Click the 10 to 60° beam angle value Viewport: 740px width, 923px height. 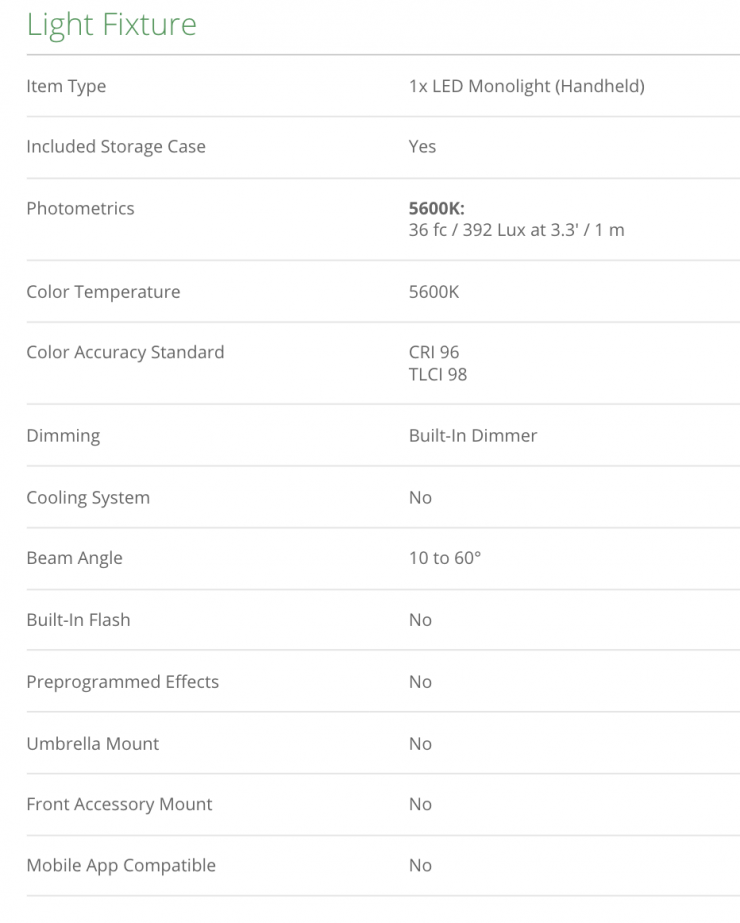click(445, 558)
